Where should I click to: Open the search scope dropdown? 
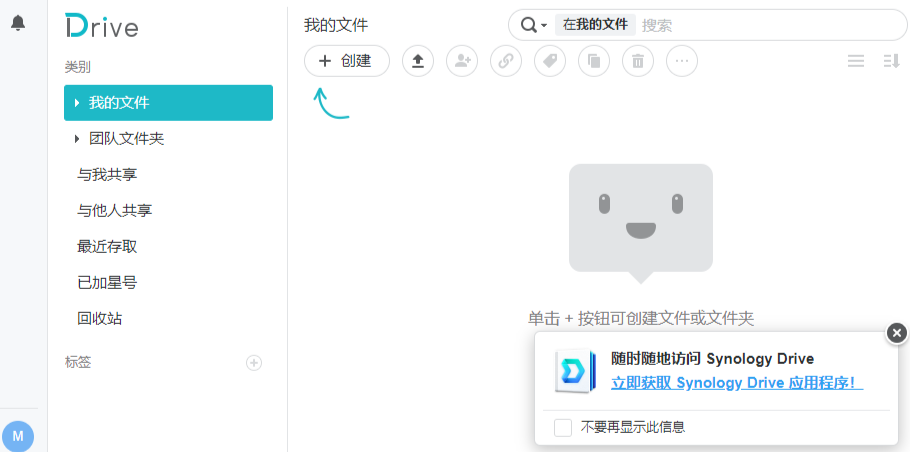(x=534, y=25)
